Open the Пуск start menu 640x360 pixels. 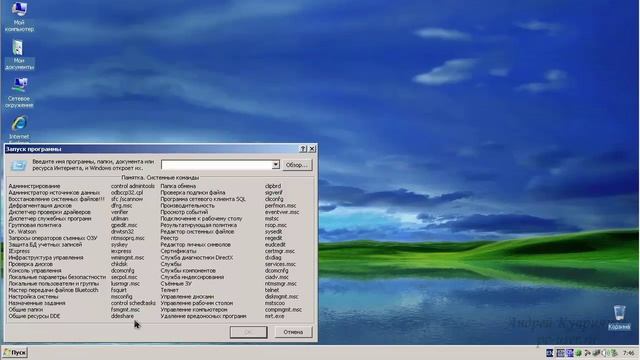point(15,352)
